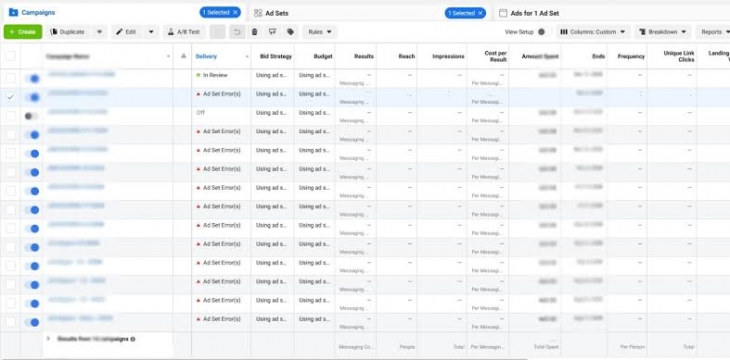Click the Budget column header
The width and height of the screenshot is (730, 360).
point(323,56)
